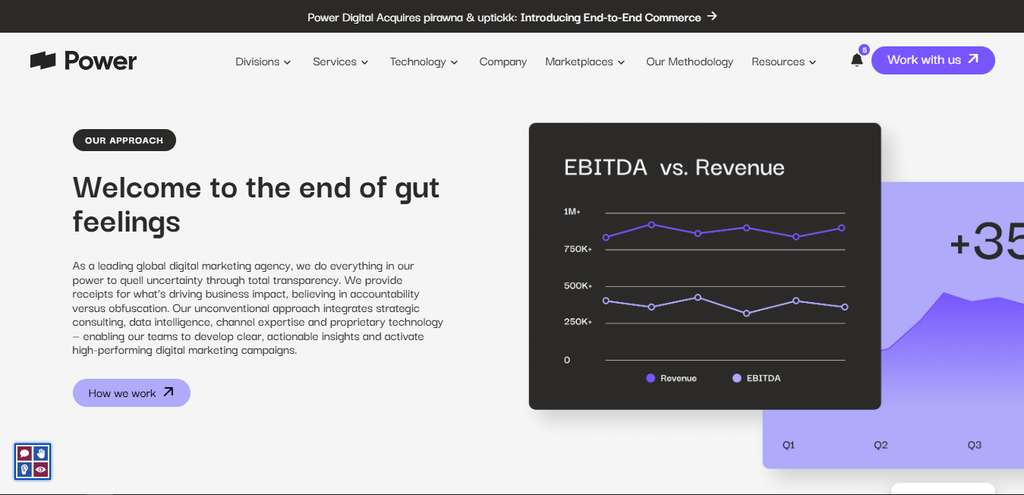1024x495 pixels.
Task: Expand the Resources dropdown menu
Action: (784, 61)
